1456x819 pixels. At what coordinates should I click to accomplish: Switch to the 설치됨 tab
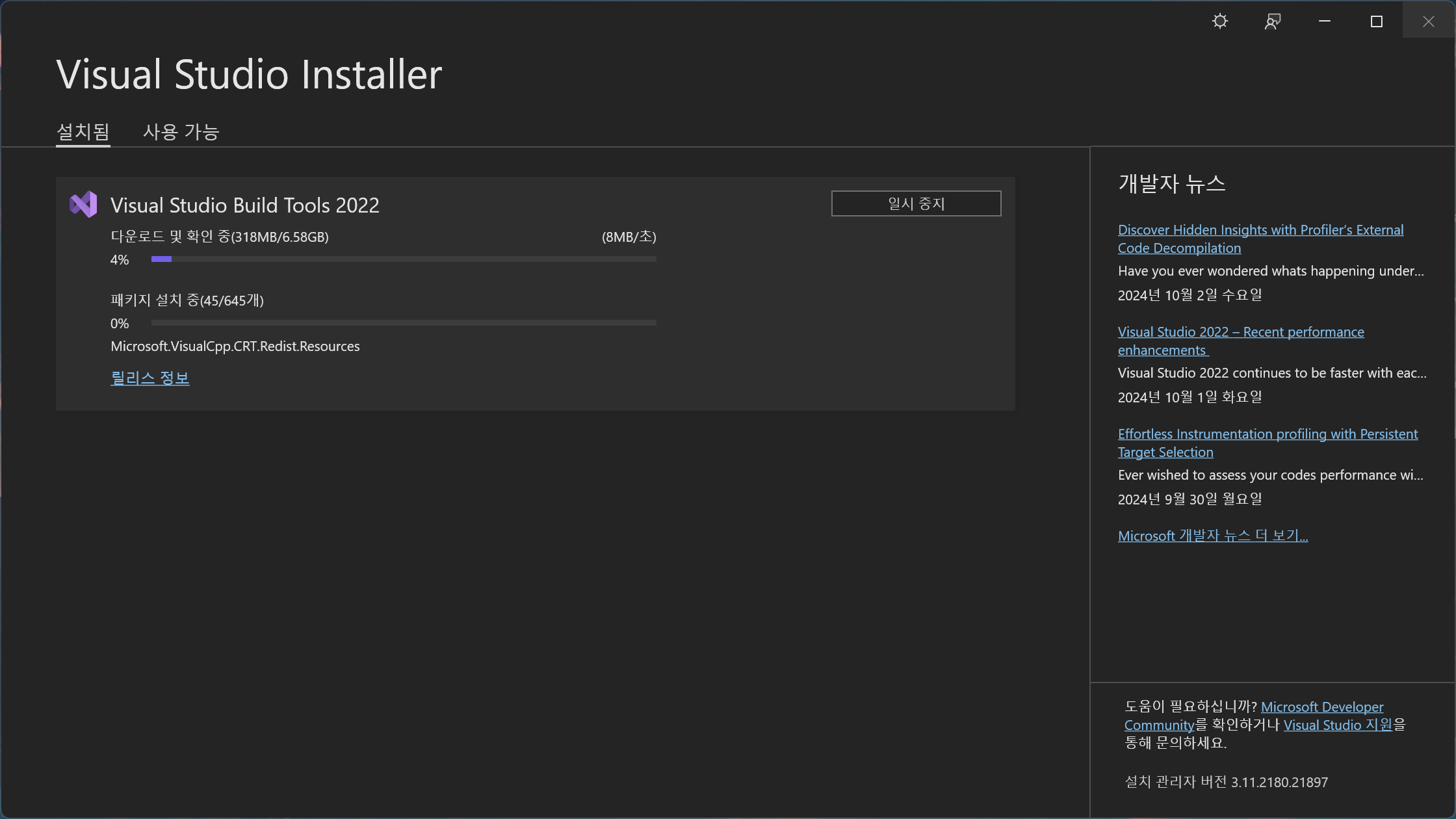coord(83,132)
